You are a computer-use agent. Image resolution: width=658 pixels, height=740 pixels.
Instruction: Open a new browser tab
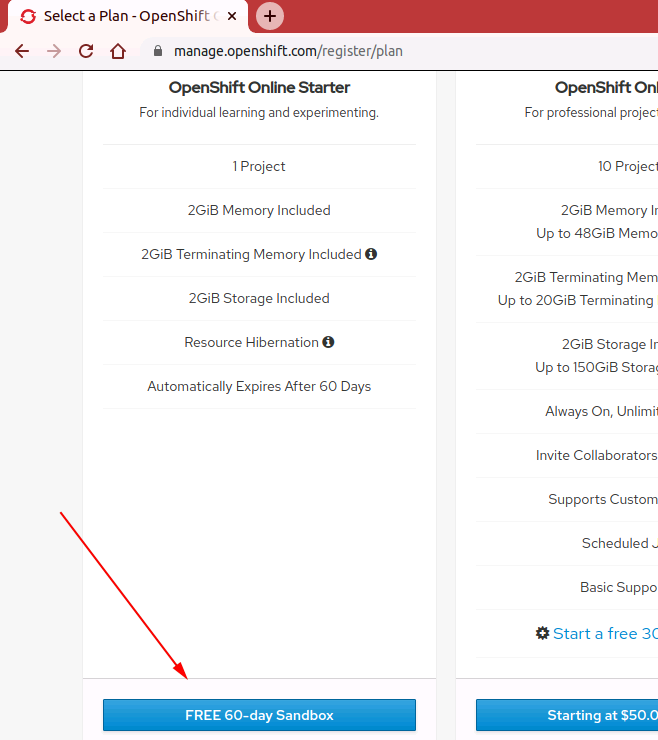pos(270,16)
